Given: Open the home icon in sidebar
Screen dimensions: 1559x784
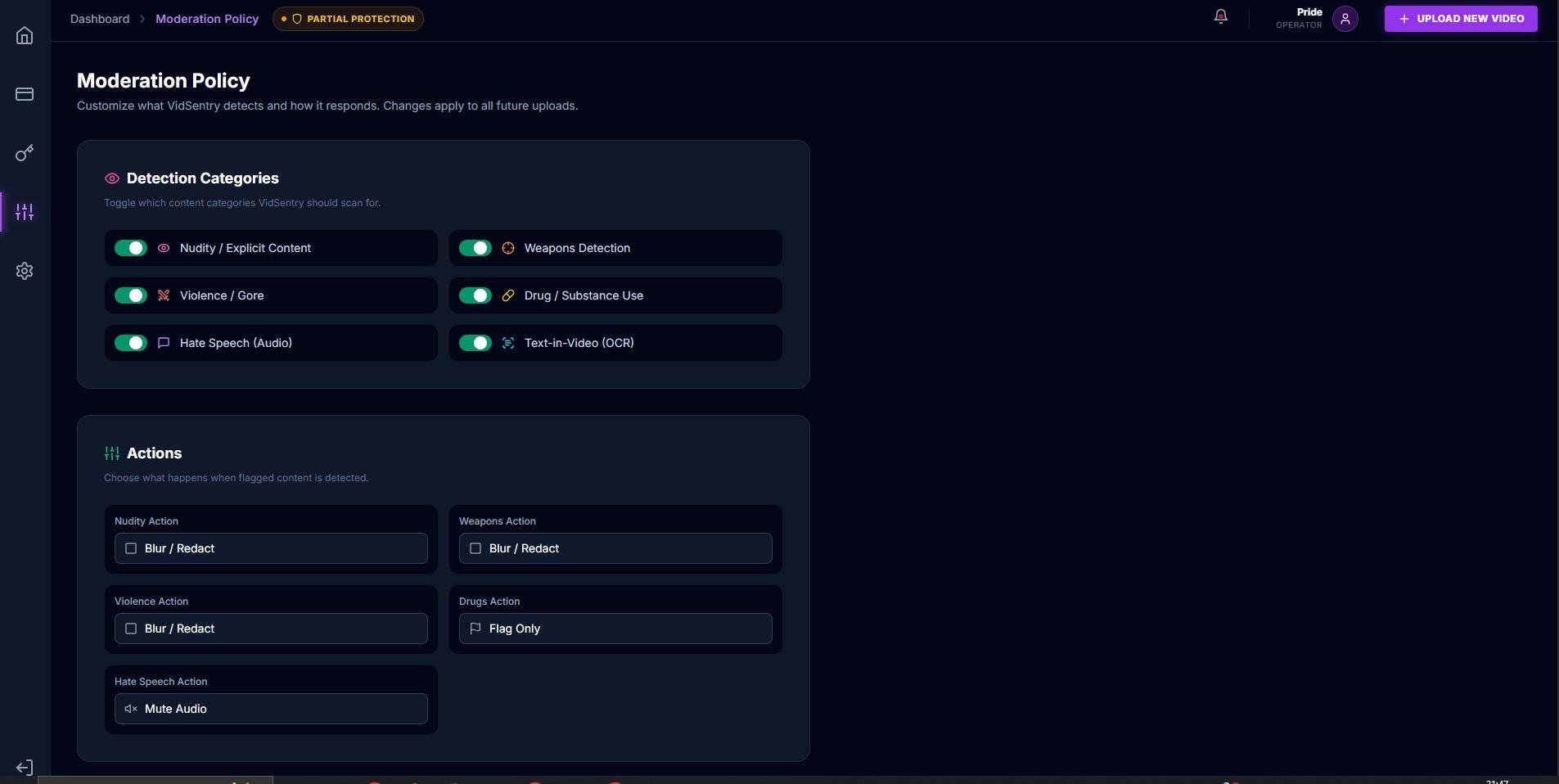Looking at the screenshot, I should pos(25,35).
